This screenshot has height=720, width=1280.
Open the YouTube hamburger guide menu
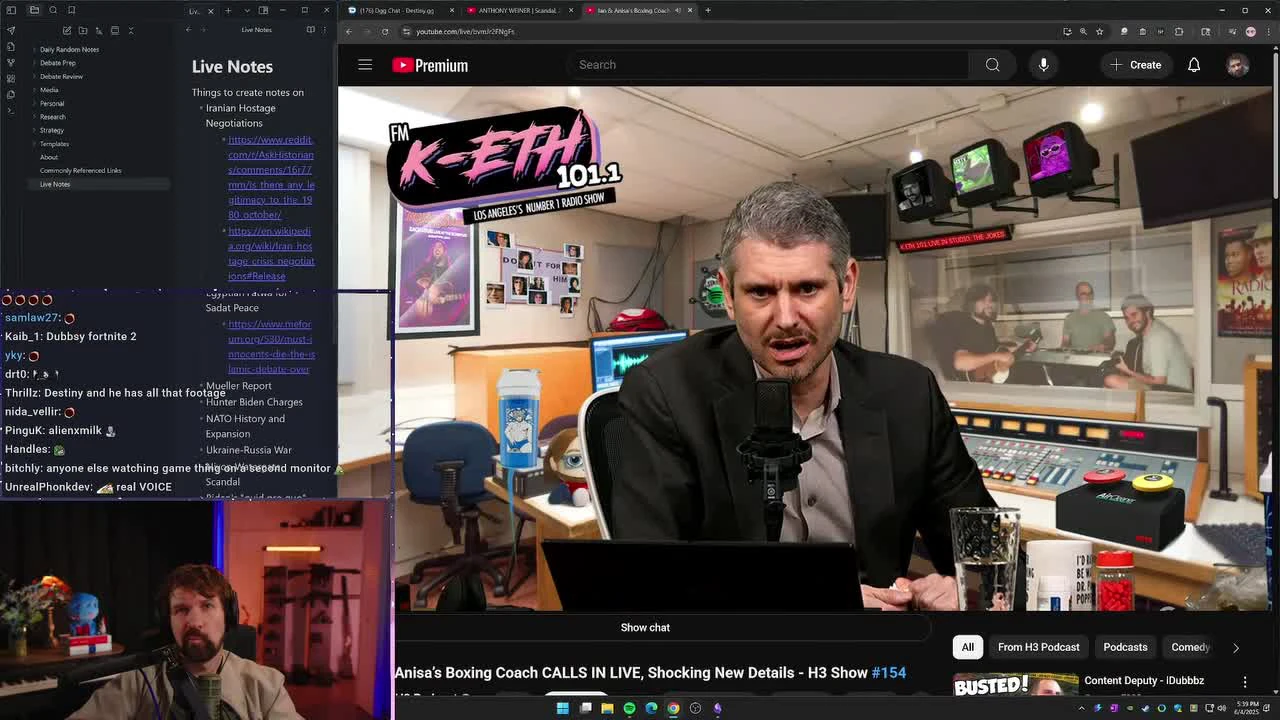click(365, 65)
